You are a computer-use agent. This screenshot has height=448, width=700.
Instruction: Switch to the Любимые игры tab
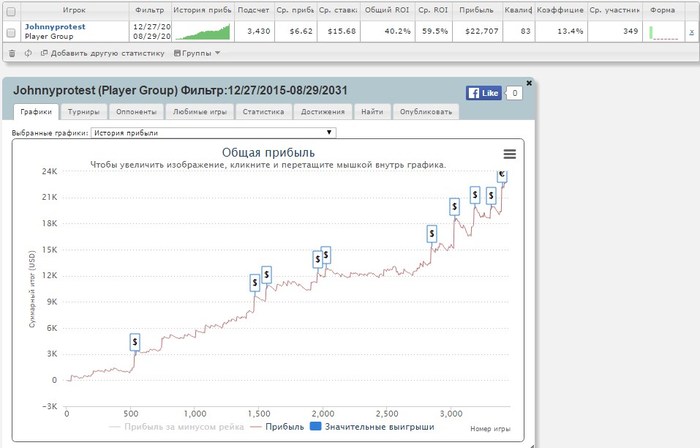tap(200, 112)
